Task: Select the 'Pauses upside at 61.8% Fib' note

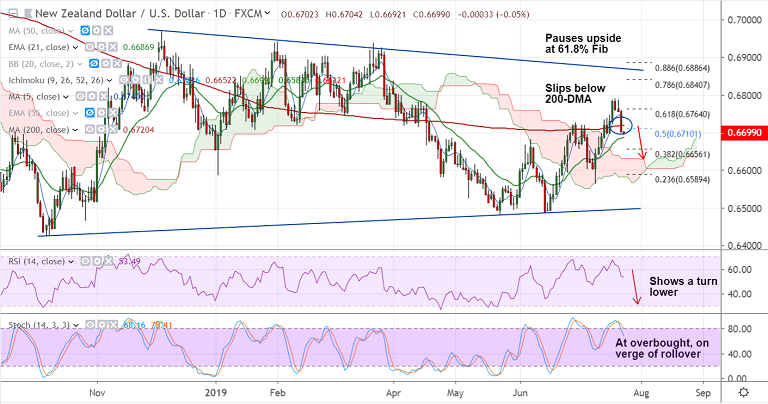Action: [583, 44]
